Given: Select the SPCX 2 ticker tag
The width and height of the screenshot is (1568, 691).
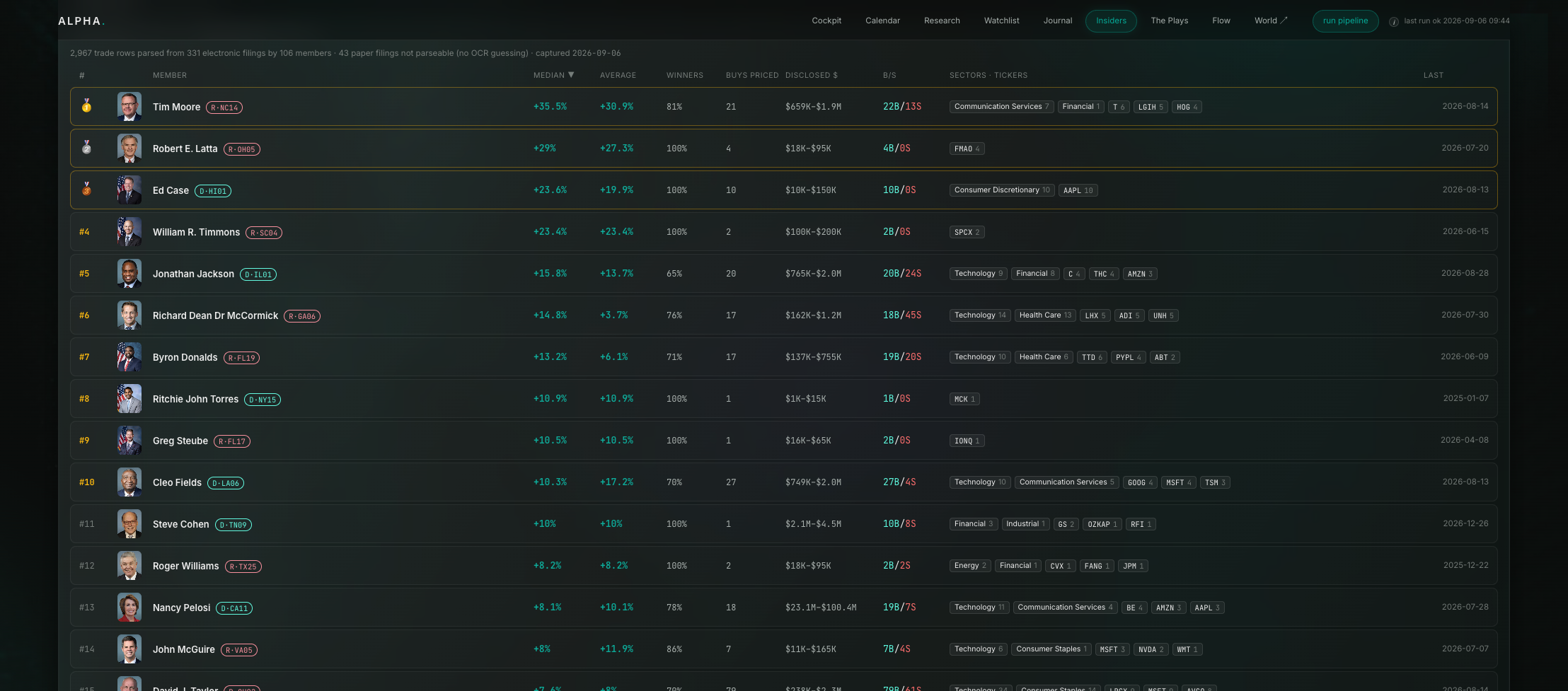Looking at the screenshot, I should click(967, 232).
